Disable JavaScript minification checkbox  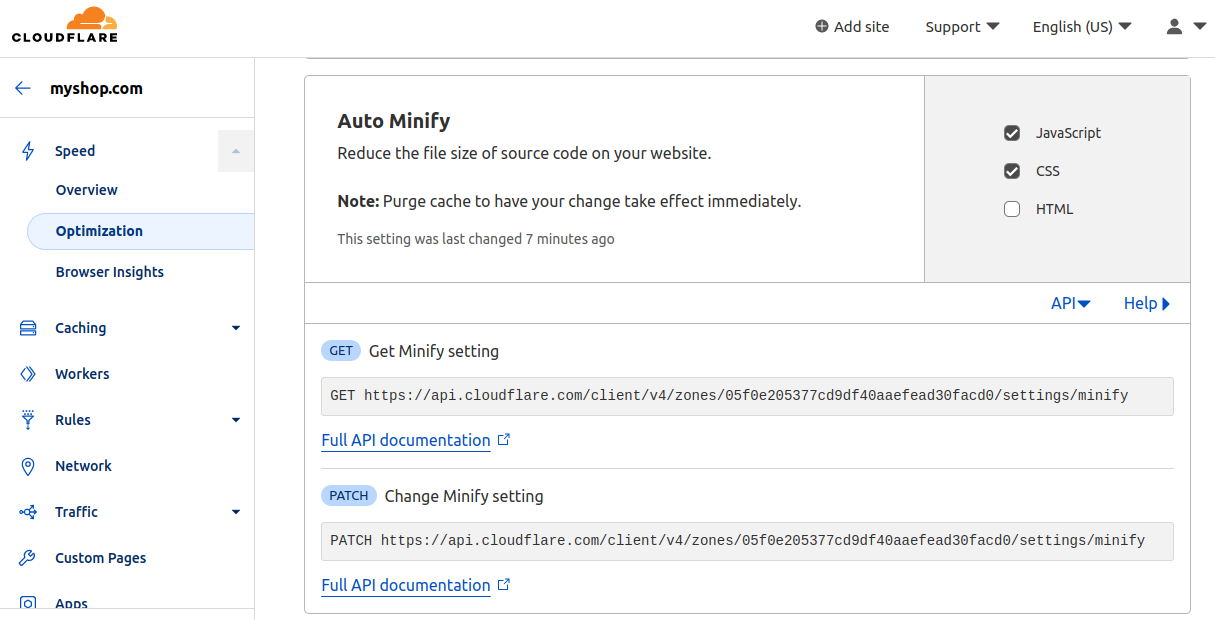pos(1012,132)
